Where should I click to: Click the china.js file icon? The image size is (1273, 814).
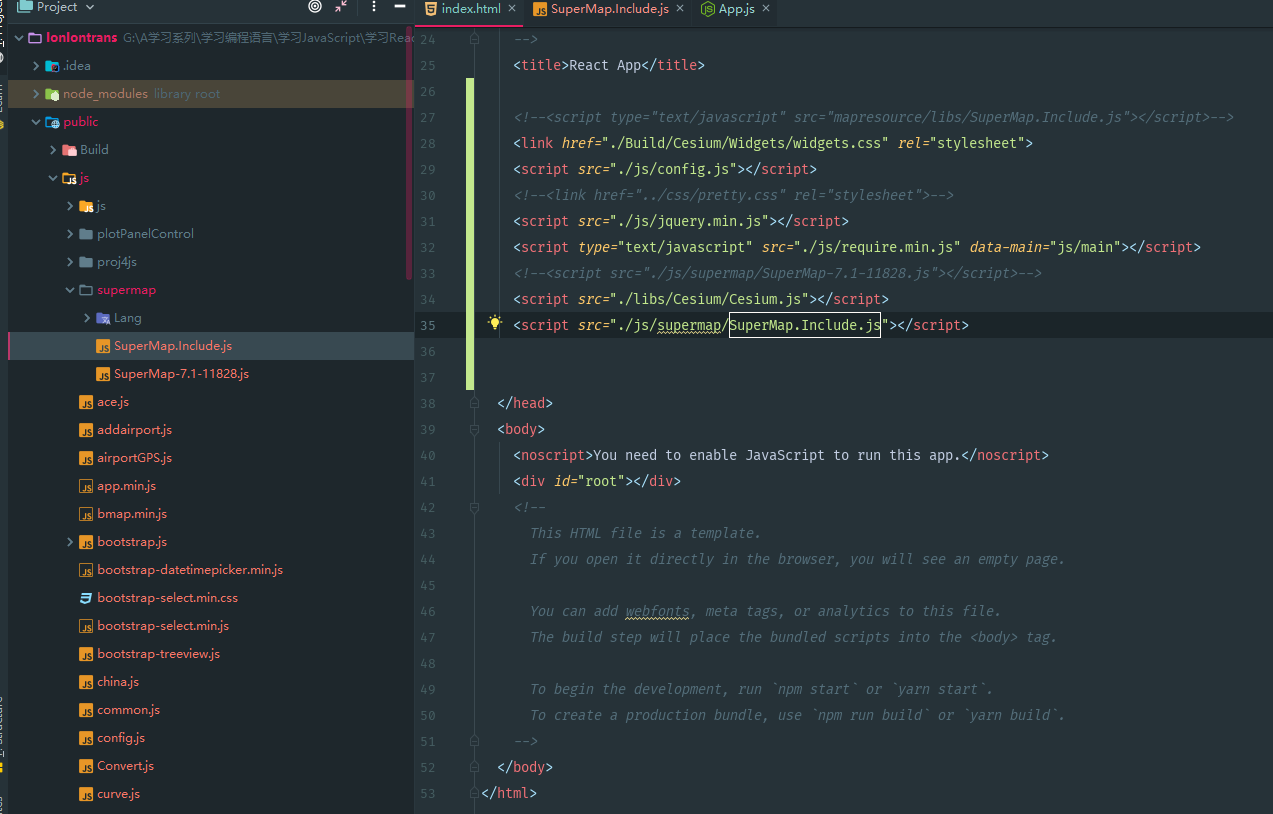click(87, 682)
